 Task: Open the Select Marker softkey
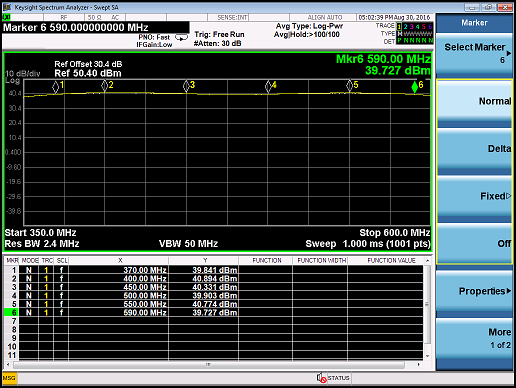474,55
